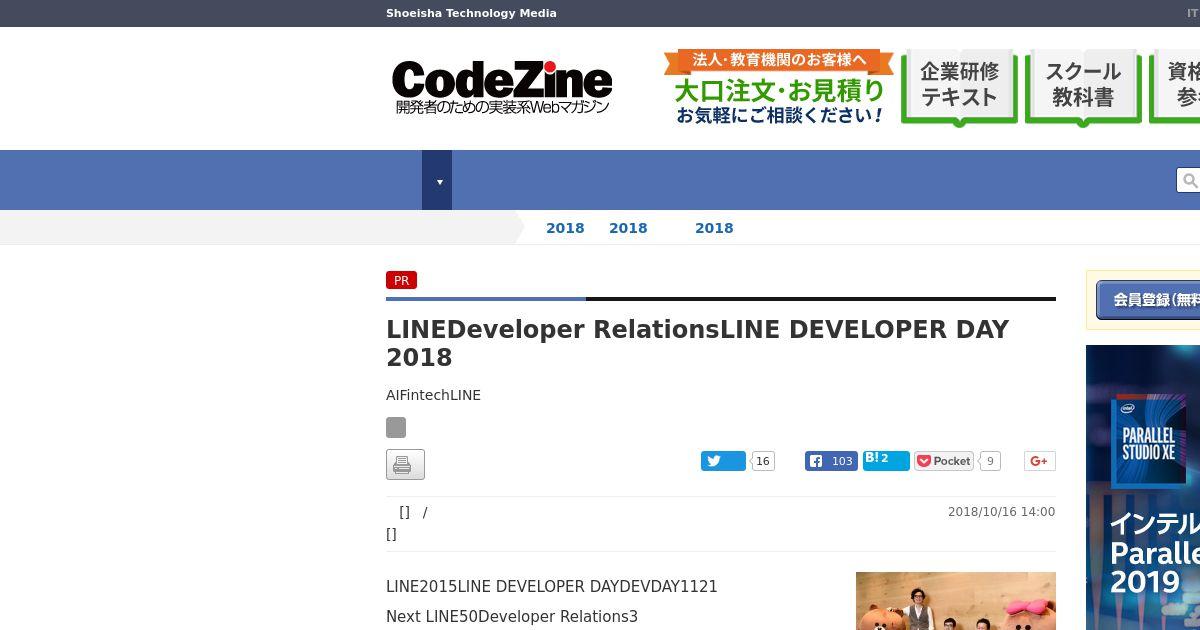Click the Pocket count 9
Screen dimensions: 1200x630
(990, 461)
